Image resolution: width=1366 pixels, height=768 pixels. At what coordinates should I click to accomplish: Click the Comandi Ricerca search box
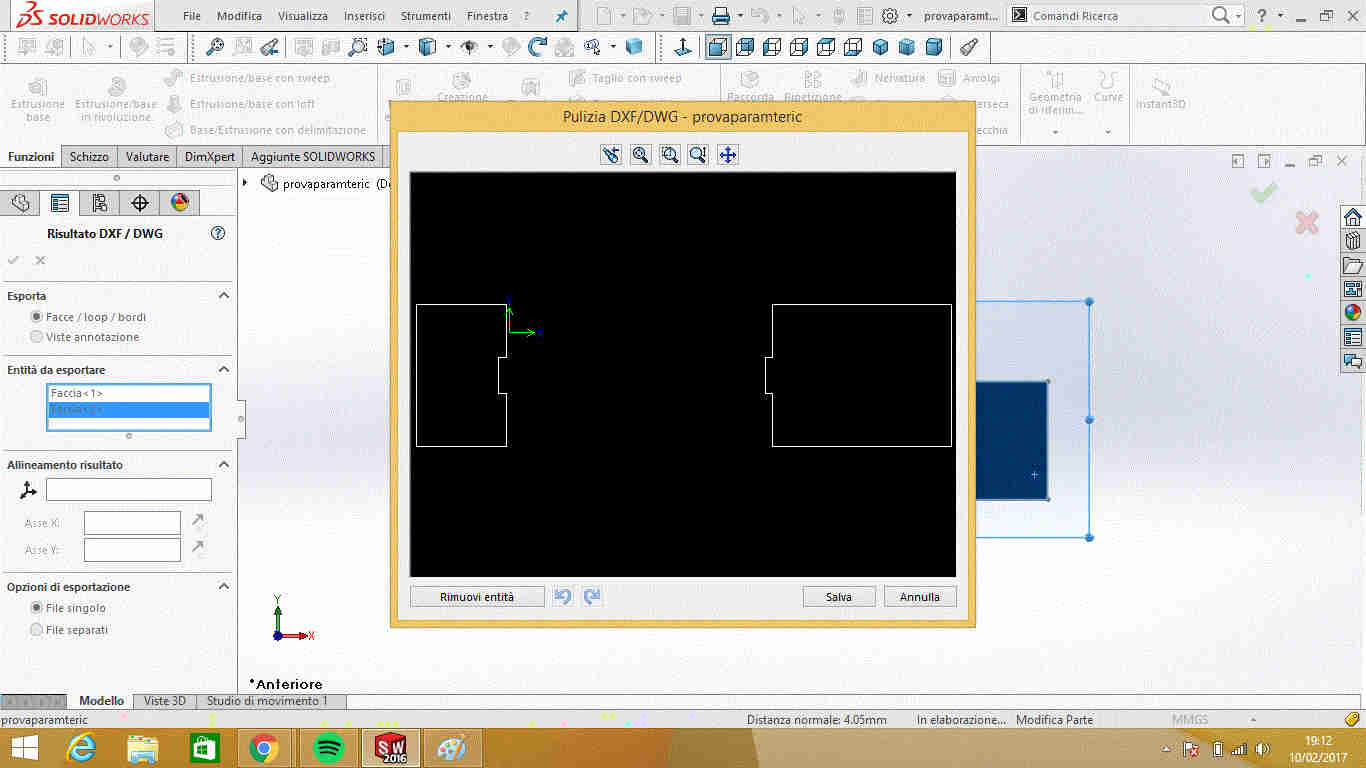pyautogui.click(x=1117, y=16)
